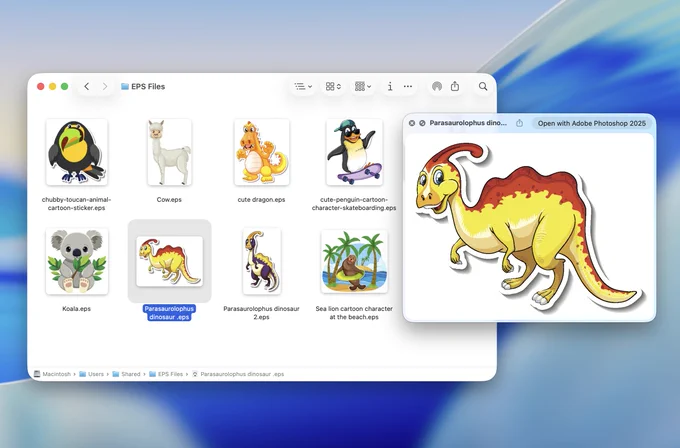The image size is (680, 448).
Task: Select the Parasaurolophus dinosaur 2 thumbnail
Action: coord(262,261)
